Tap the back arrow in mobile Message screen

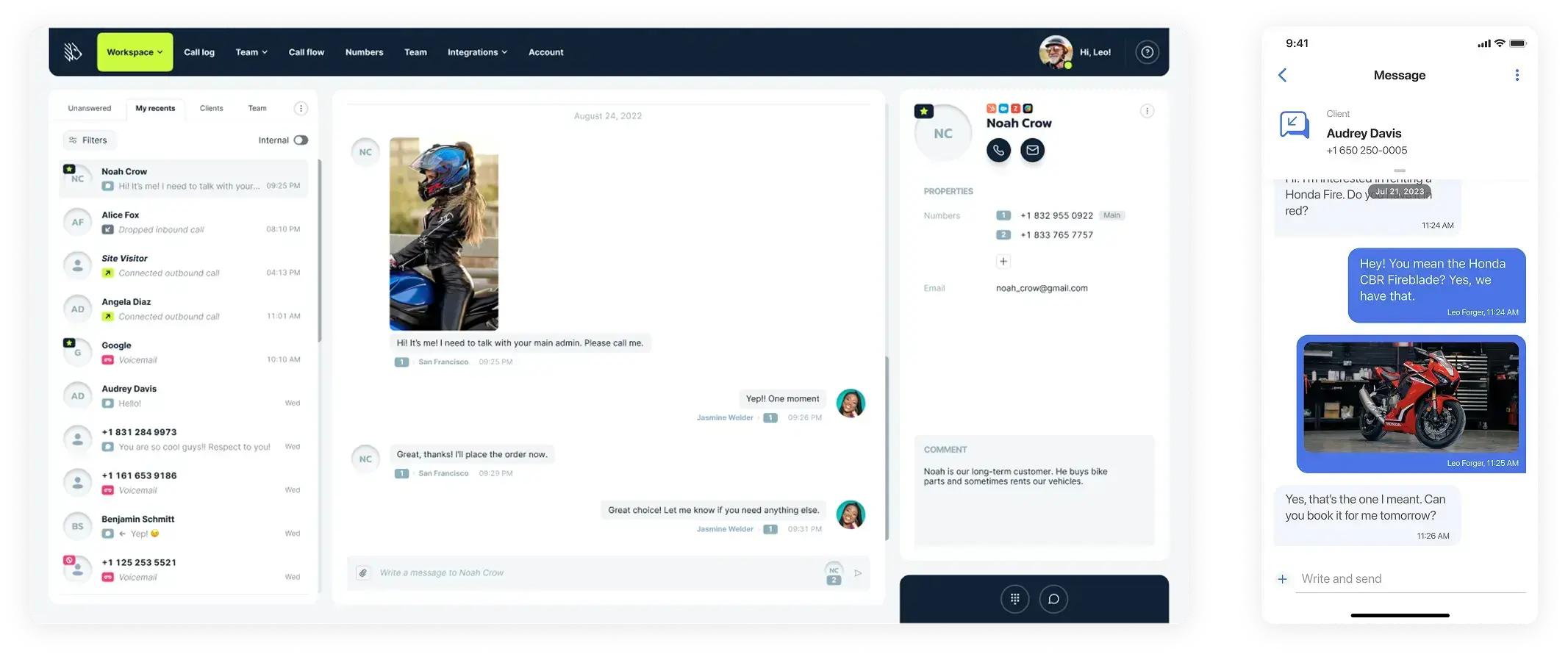pos(1283,75)
